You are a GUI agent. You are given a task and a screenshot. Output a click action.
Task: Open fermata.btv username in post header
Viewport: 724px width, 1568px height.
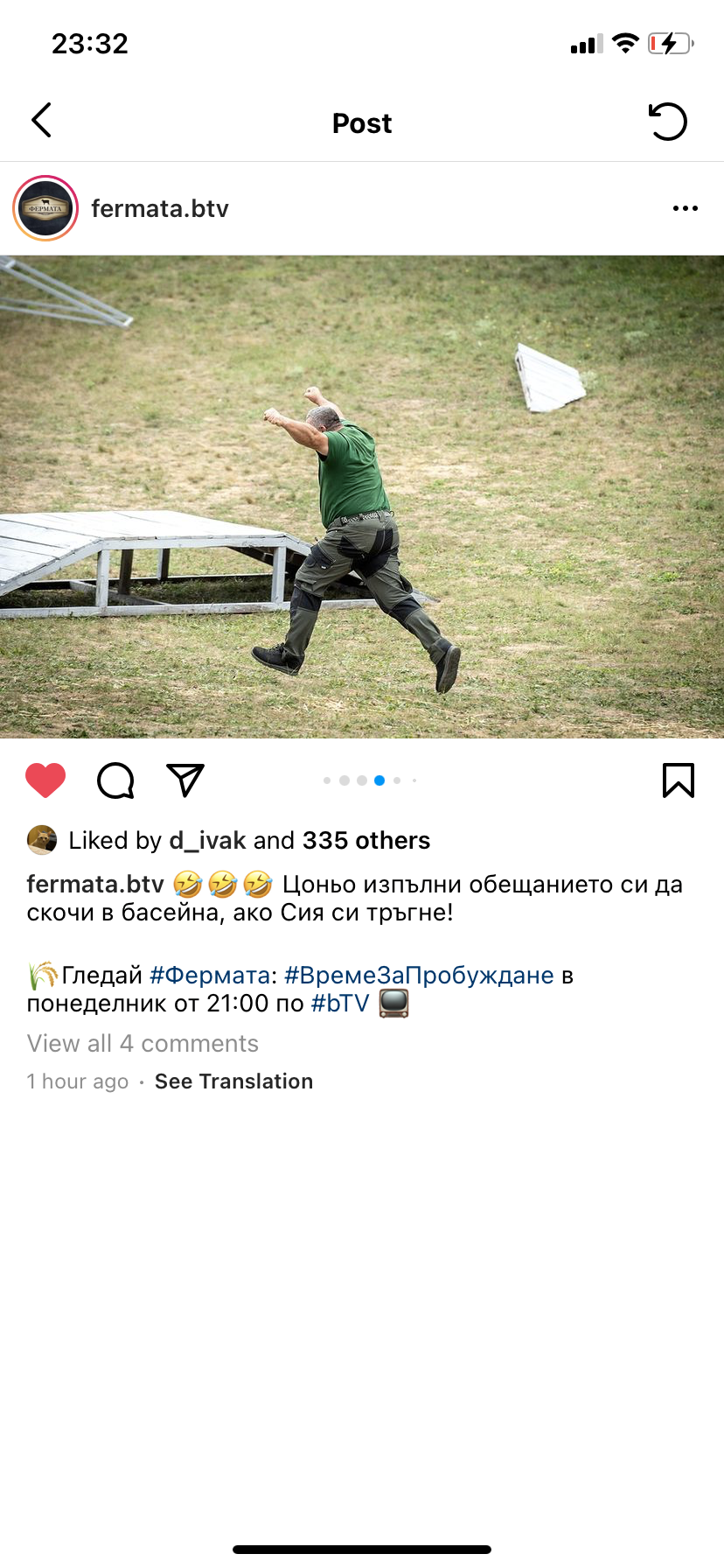(160, 208)
